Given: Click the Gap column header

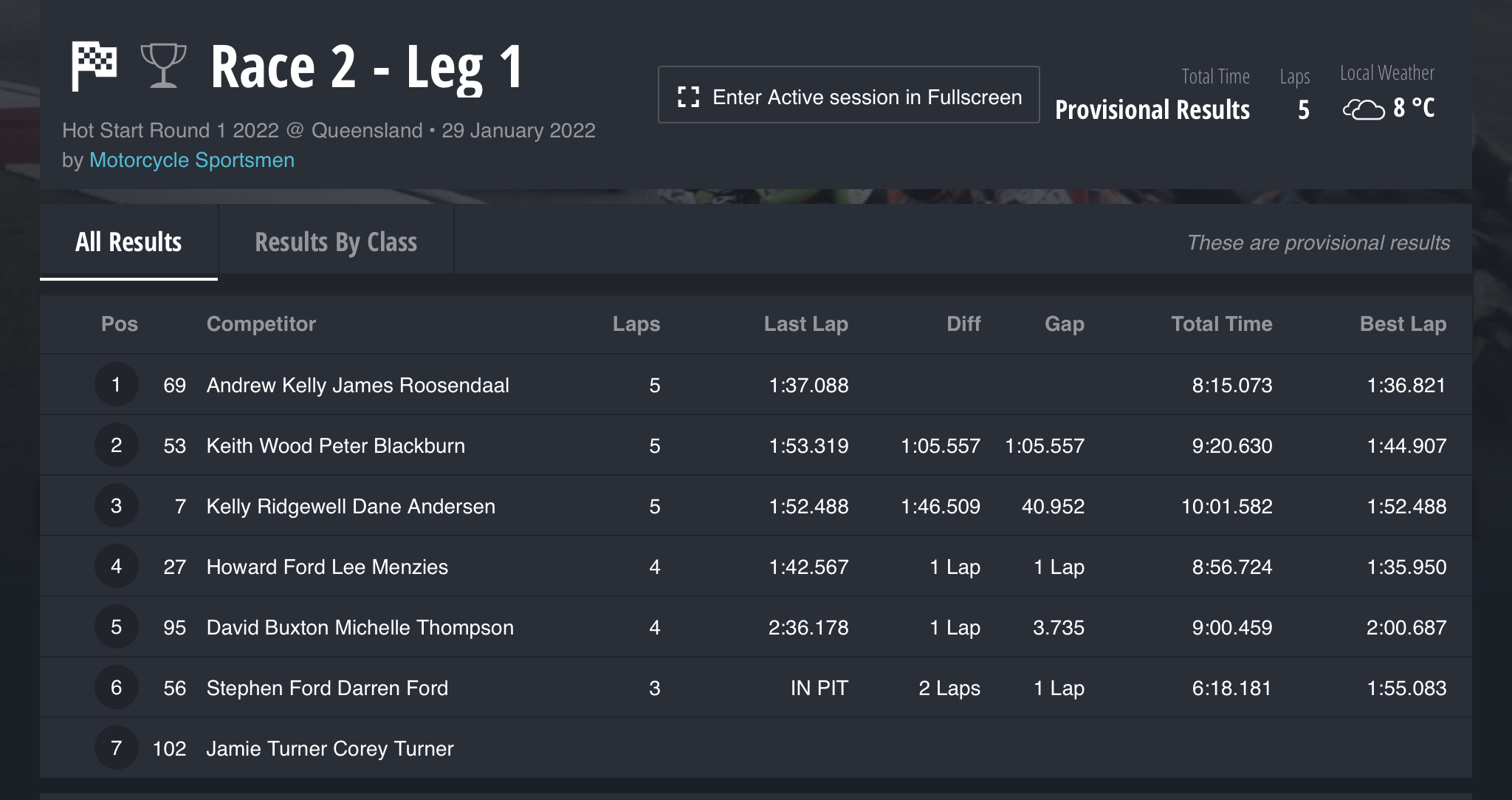Looking at the screenshot, I should point(1064,324).
